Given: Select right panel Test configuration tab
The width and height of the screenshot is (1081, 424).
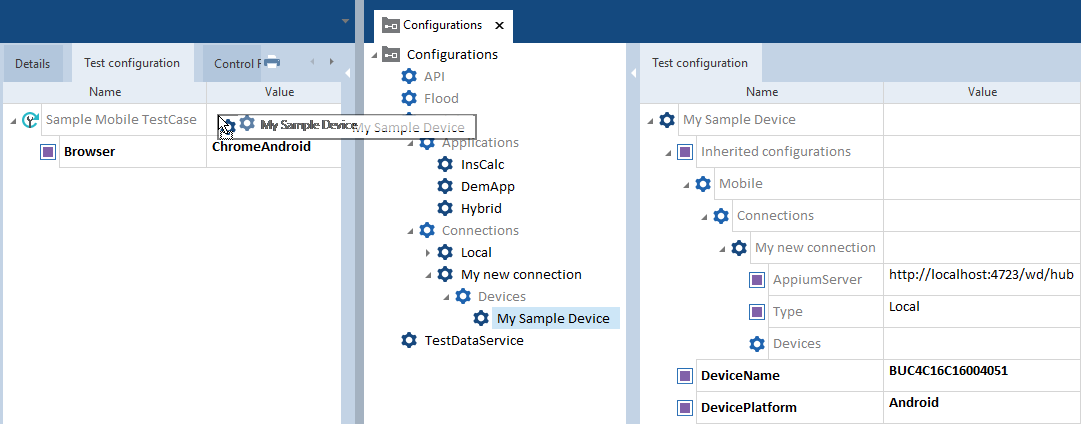Looking at the screenshot, I should pos(700,63).
